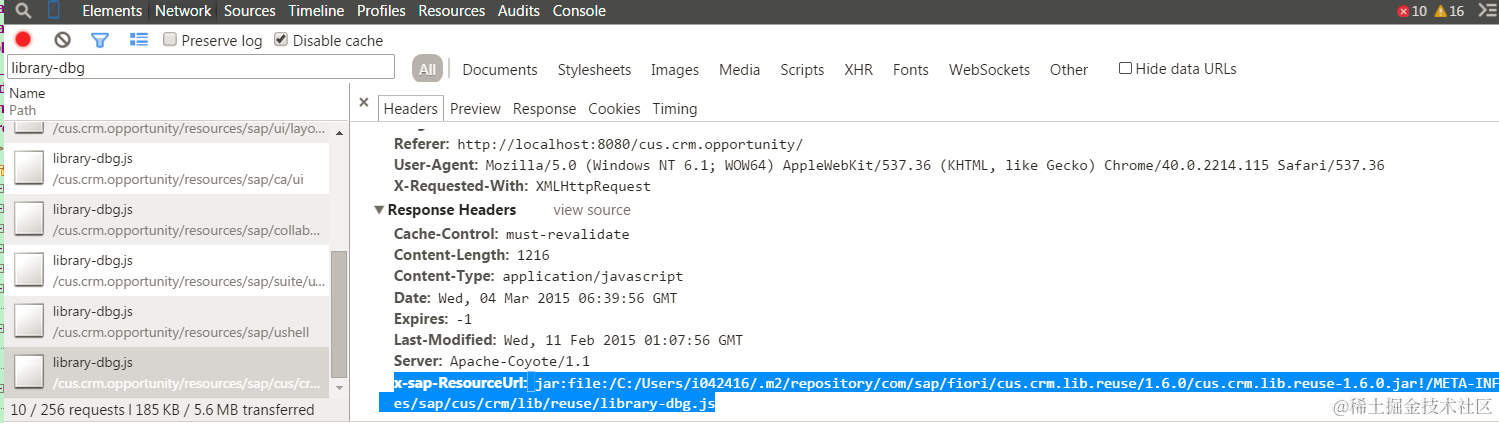Click the scroll-up arrow of the request list
The image size is (1499, 423).
tap(339, 132)
